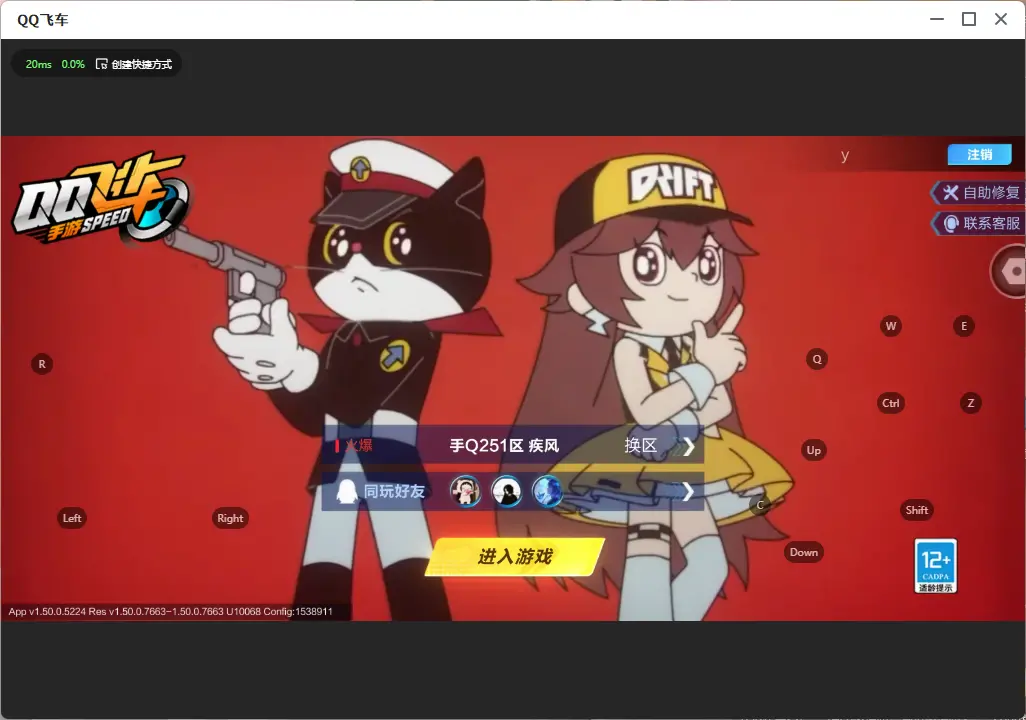Click the 进入游戏 start game button
The image size is (1026, 720).
[x=514, y=556]
